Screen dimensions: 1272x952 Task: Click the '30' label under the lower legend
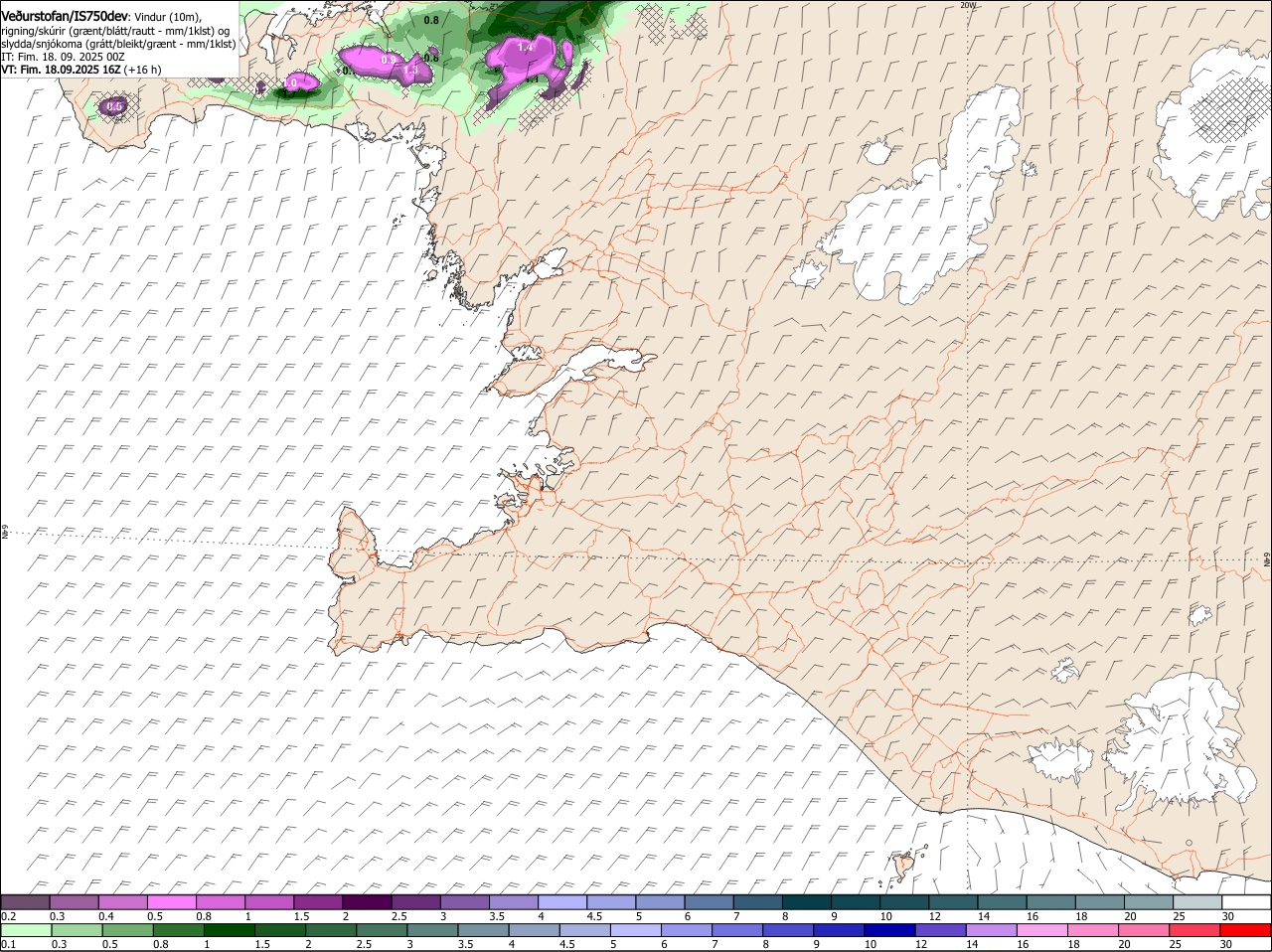(x=1227, y=944)
